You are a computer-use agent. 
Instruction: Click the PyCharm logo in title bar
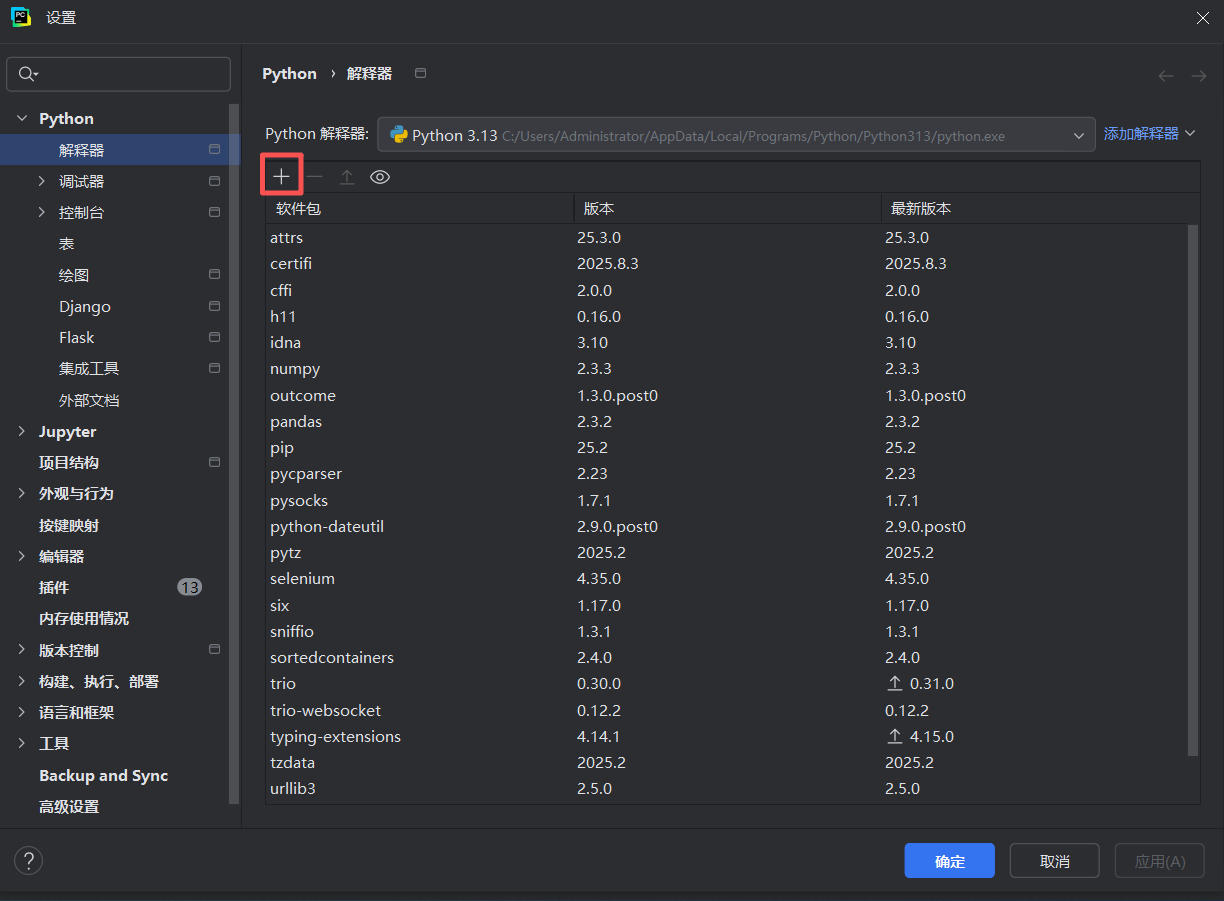pos(20,18)
